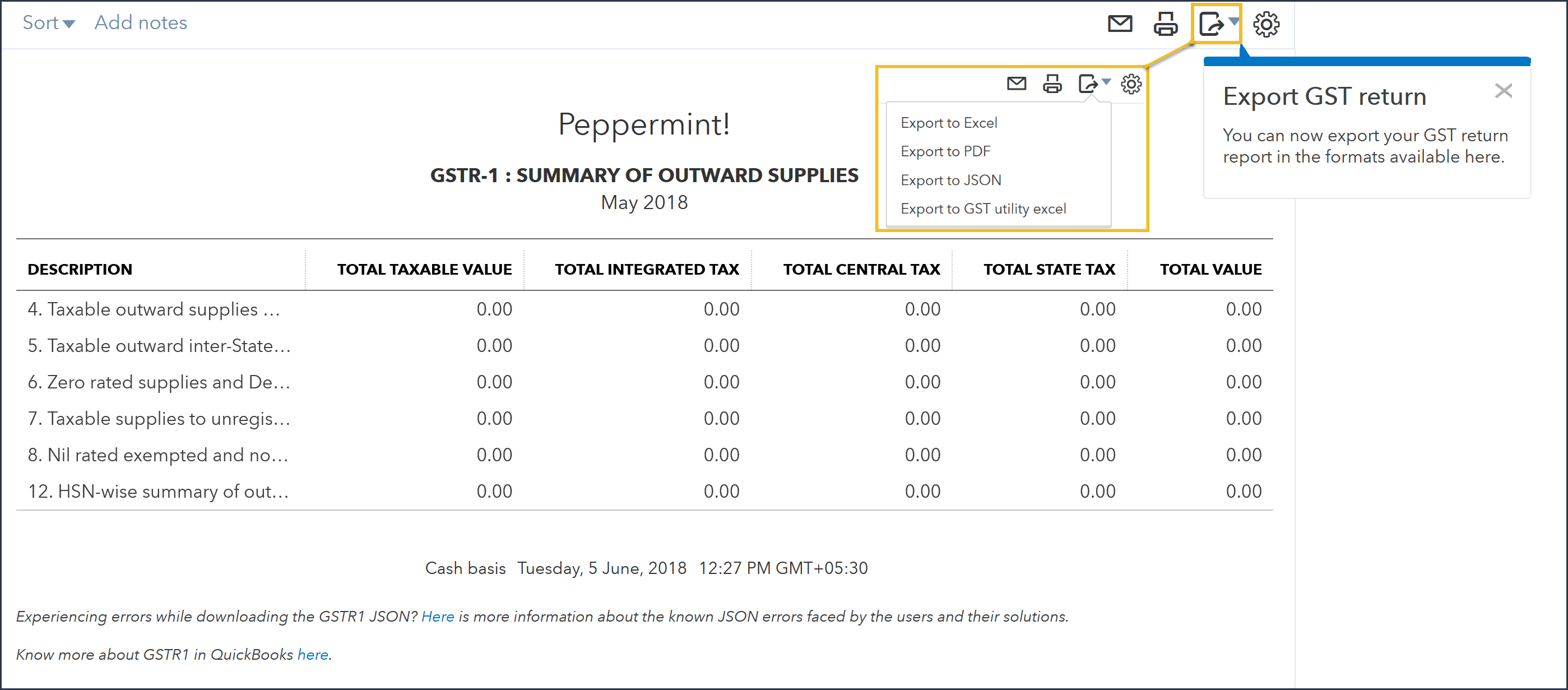1568x690 pixels.
Task: Click the 'Tuesday, 5 June, 2018' report date
Action: click(x=601, y=568)
